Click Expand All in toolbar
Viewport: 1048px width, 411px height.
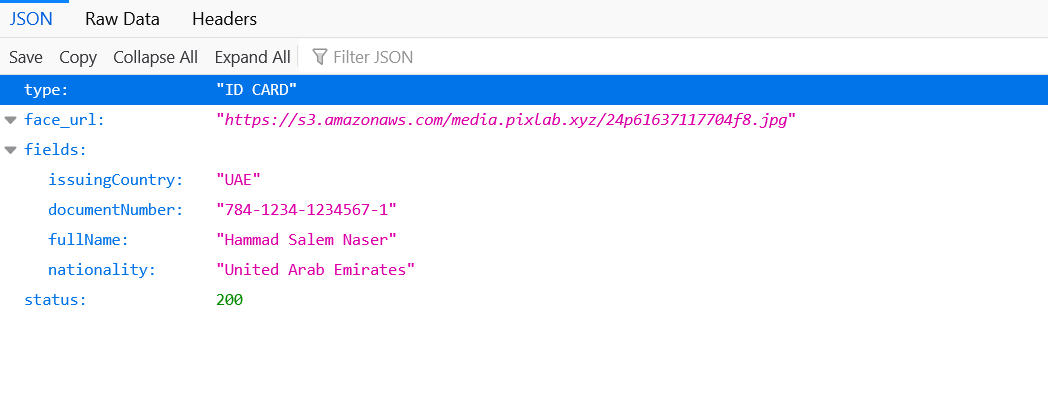click(x=253, y=57)
